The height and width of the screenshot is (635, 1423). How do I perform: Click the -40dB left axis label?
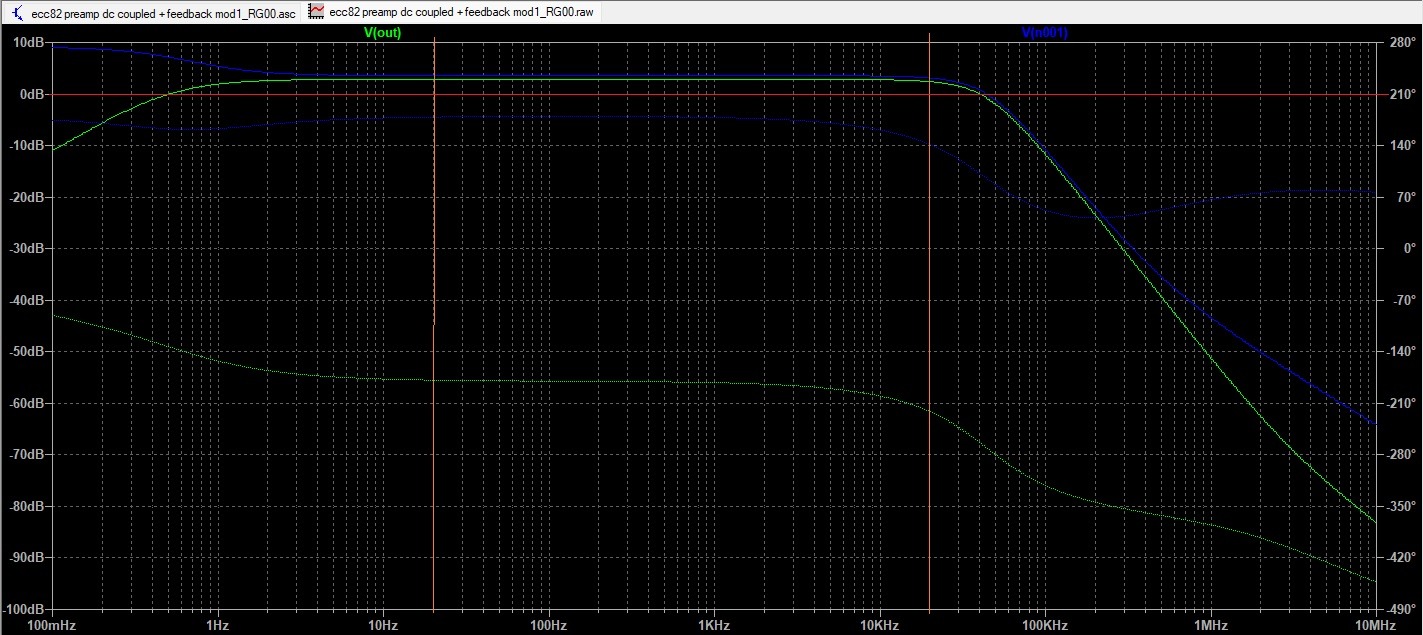point(25,300)
